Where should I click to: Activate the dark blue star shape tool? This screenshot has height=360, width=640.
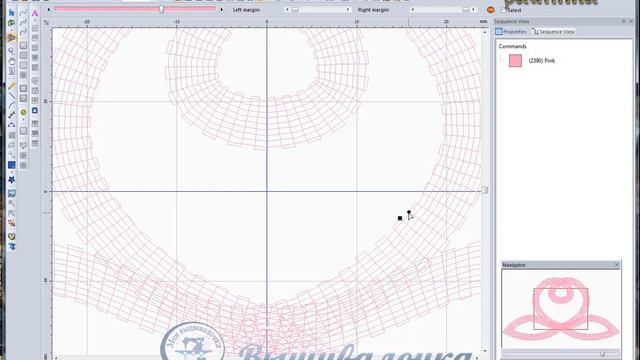11,180
